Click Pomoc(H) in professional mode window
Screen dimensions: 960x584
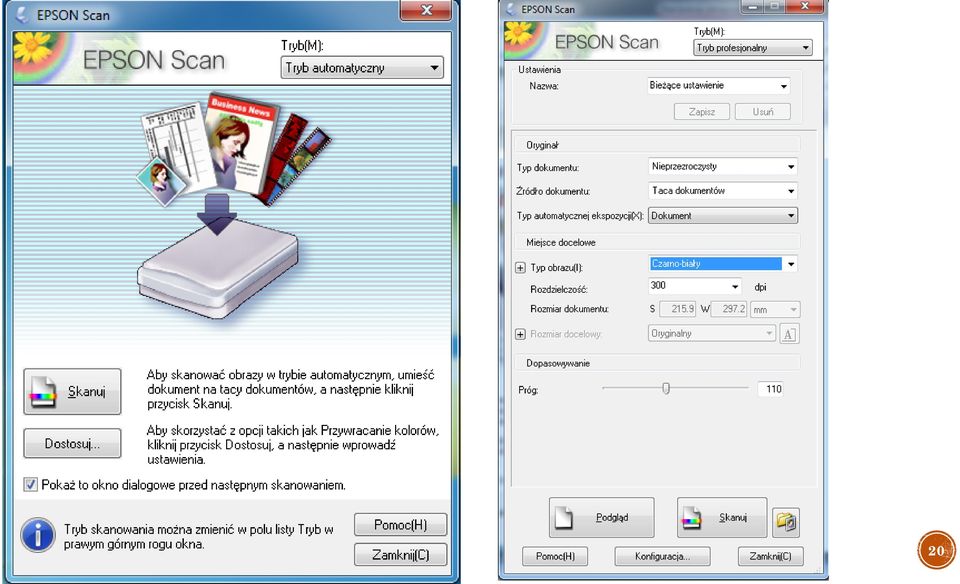pyautogui.click(x=555, y=556)
